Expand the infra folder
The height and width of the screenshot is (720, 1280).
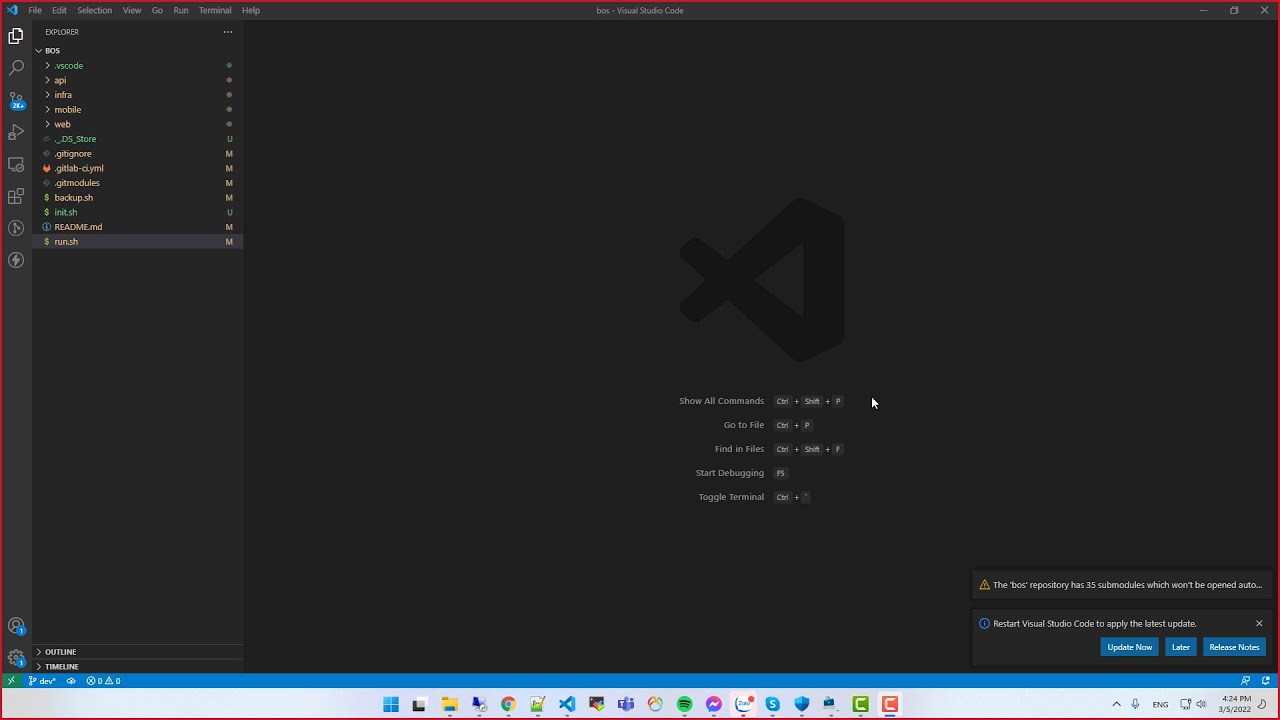point(138,95)
